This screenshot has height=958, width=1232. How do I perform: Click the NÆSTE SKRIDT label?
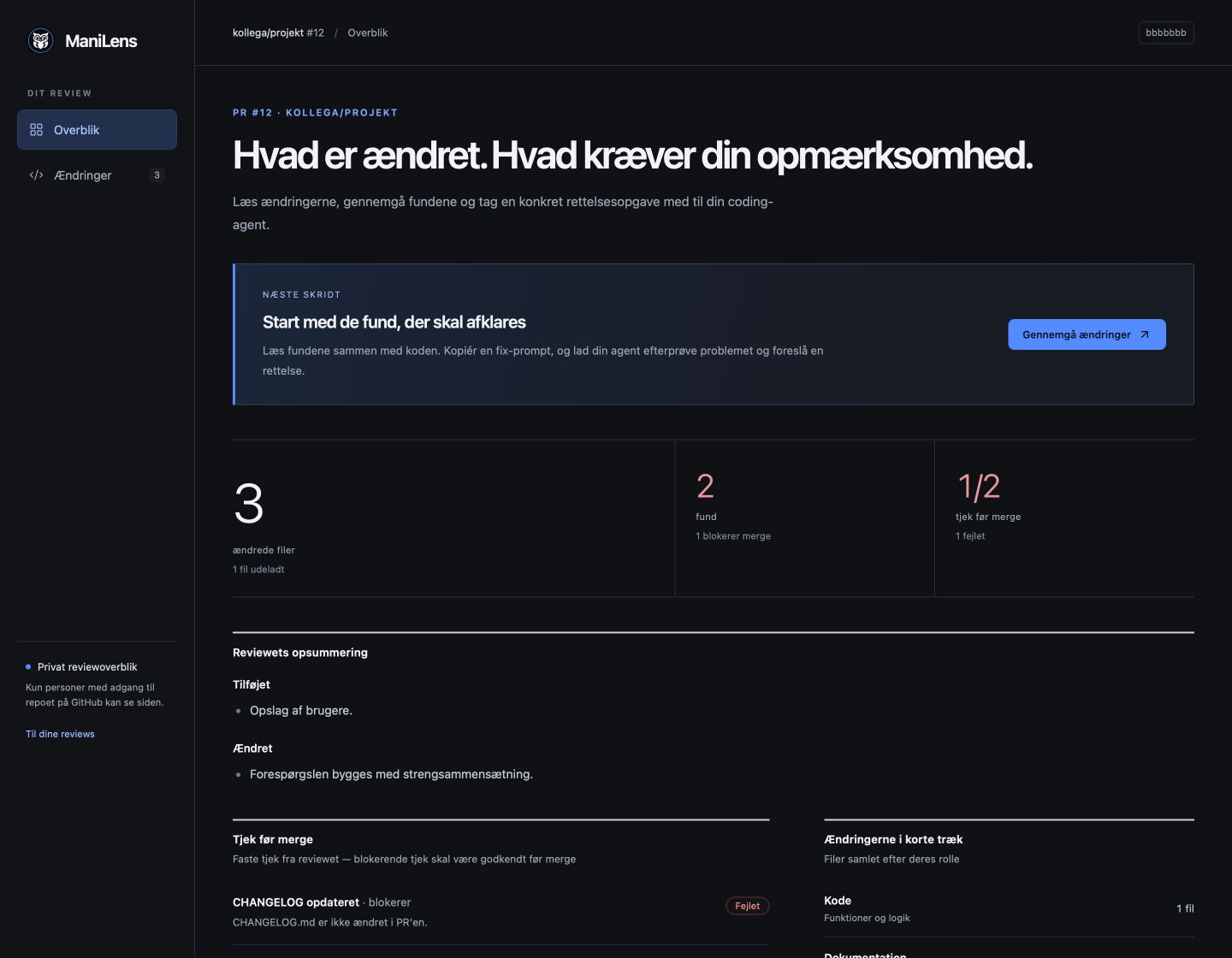301,294
